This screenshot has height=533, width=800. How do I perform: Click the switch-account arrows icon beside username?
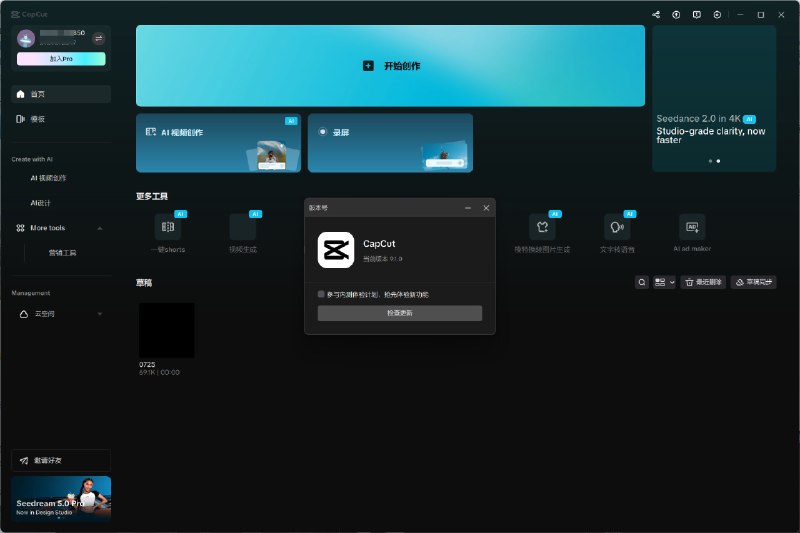click(x=99, y=38)
